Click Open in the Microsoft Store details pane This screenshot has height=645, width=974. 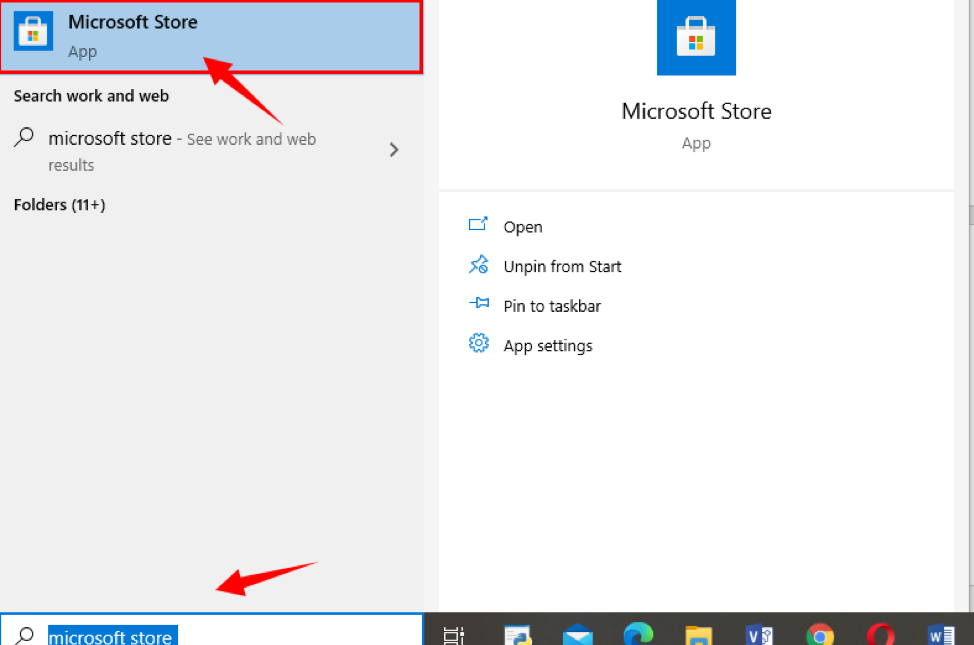point(522,227)
